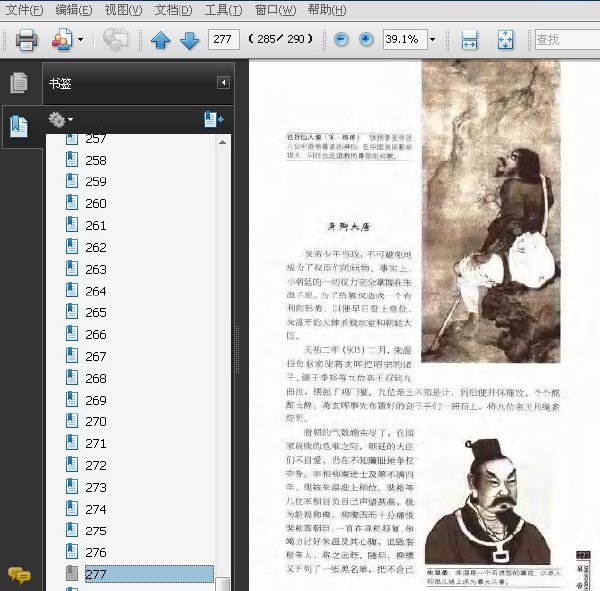
Task: Select bookmark 275
Action: tap(96, 531)
